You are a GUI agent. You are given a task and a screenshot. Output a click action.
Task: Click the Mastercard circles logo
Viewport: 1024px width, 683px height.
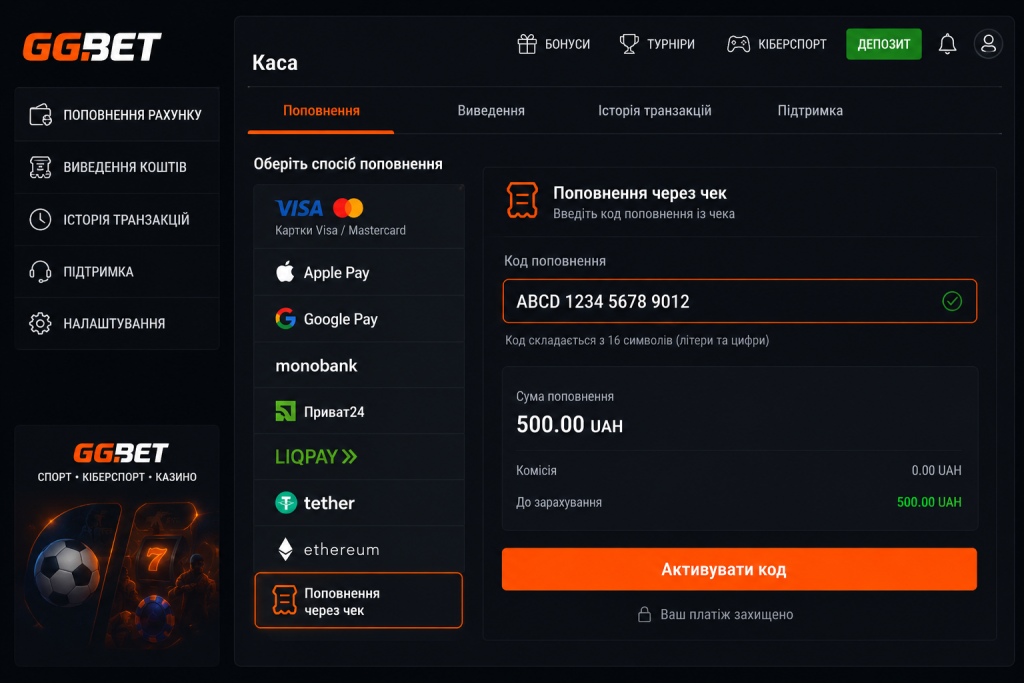click(348, 208)
